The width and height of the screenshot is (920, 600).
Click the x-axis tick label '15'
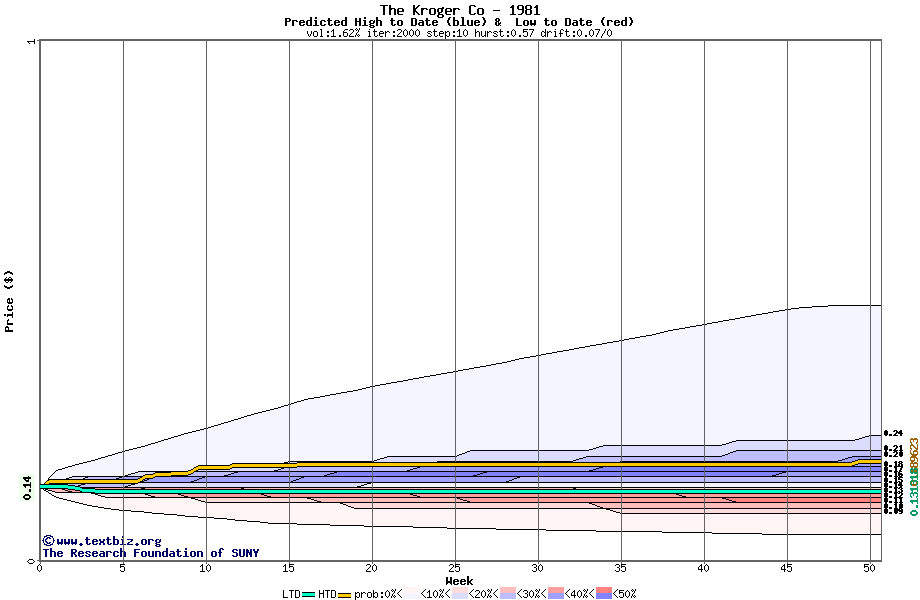click(x=288, y=568)
